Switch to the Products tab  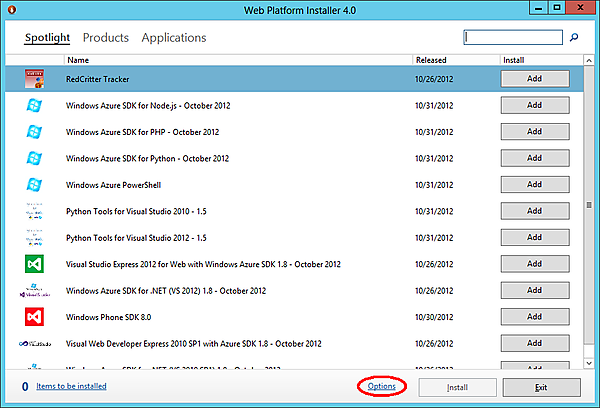[105, 38]
